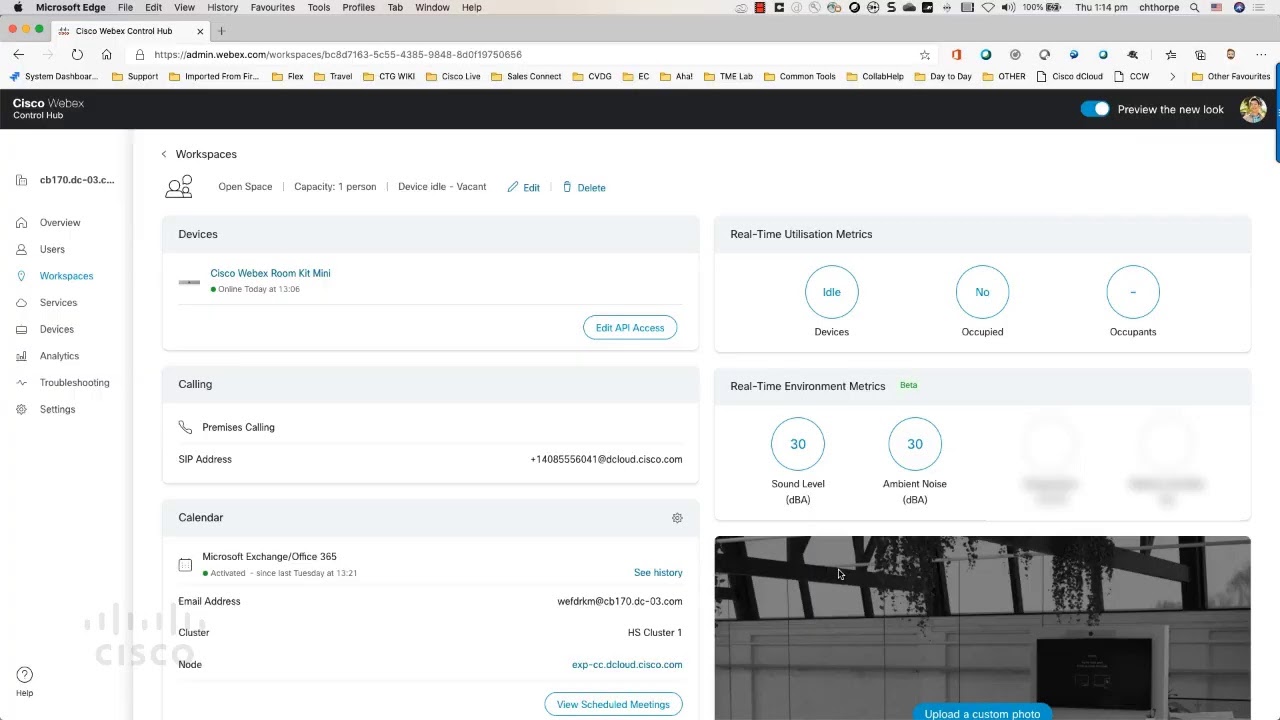Open the Support bookmarks folder
The width and height of the screenshot is (1280, 720).
(x=135, y=76)
